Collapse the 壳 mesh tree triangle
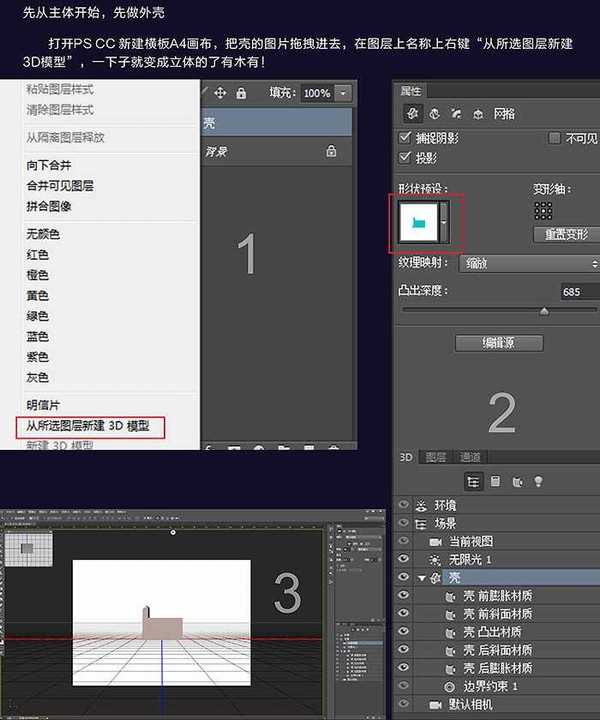 pos(422,578)
